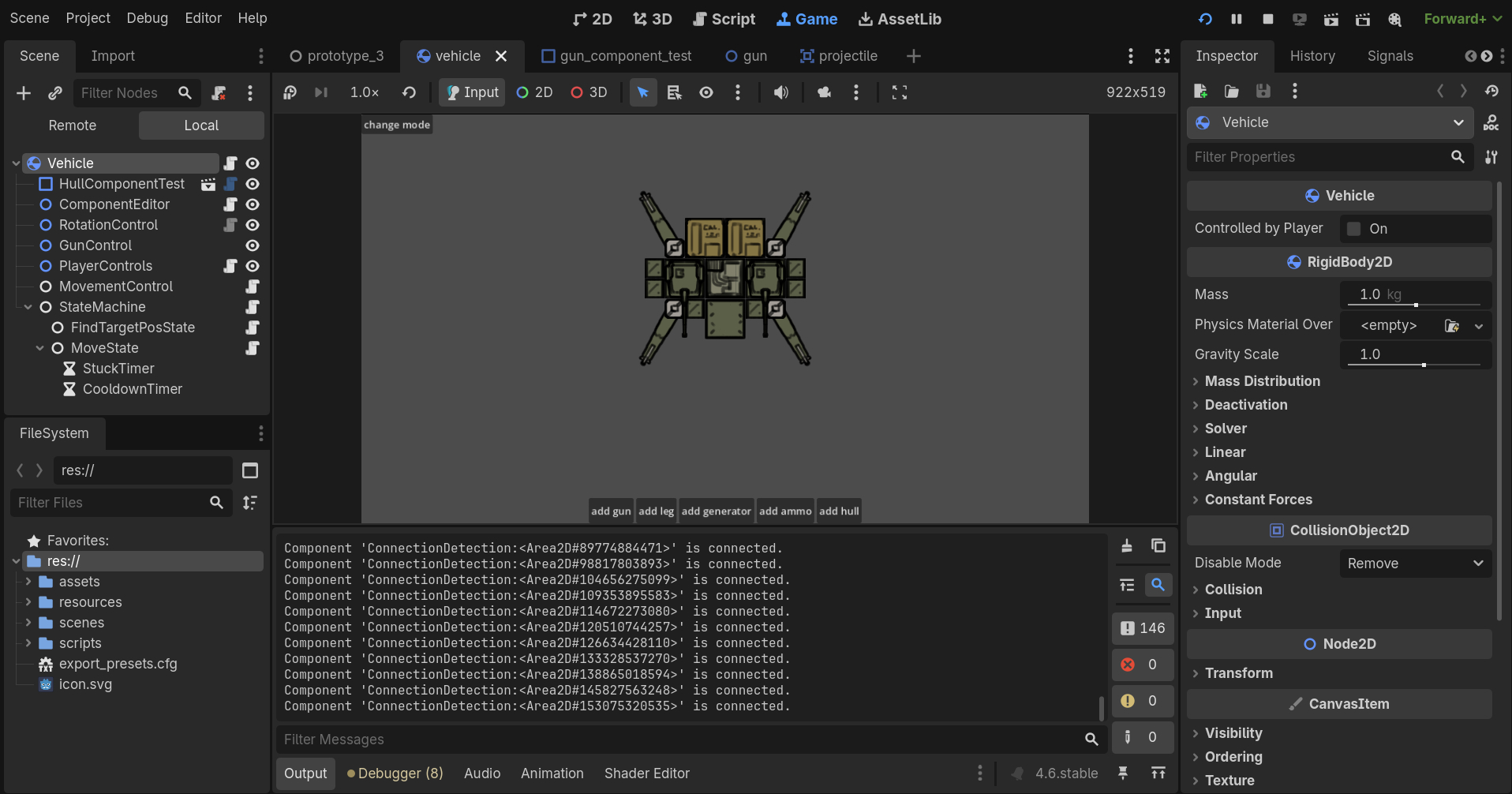
Task: Collapse the StateMachine node tree
Action: click(x=28, y=307)
